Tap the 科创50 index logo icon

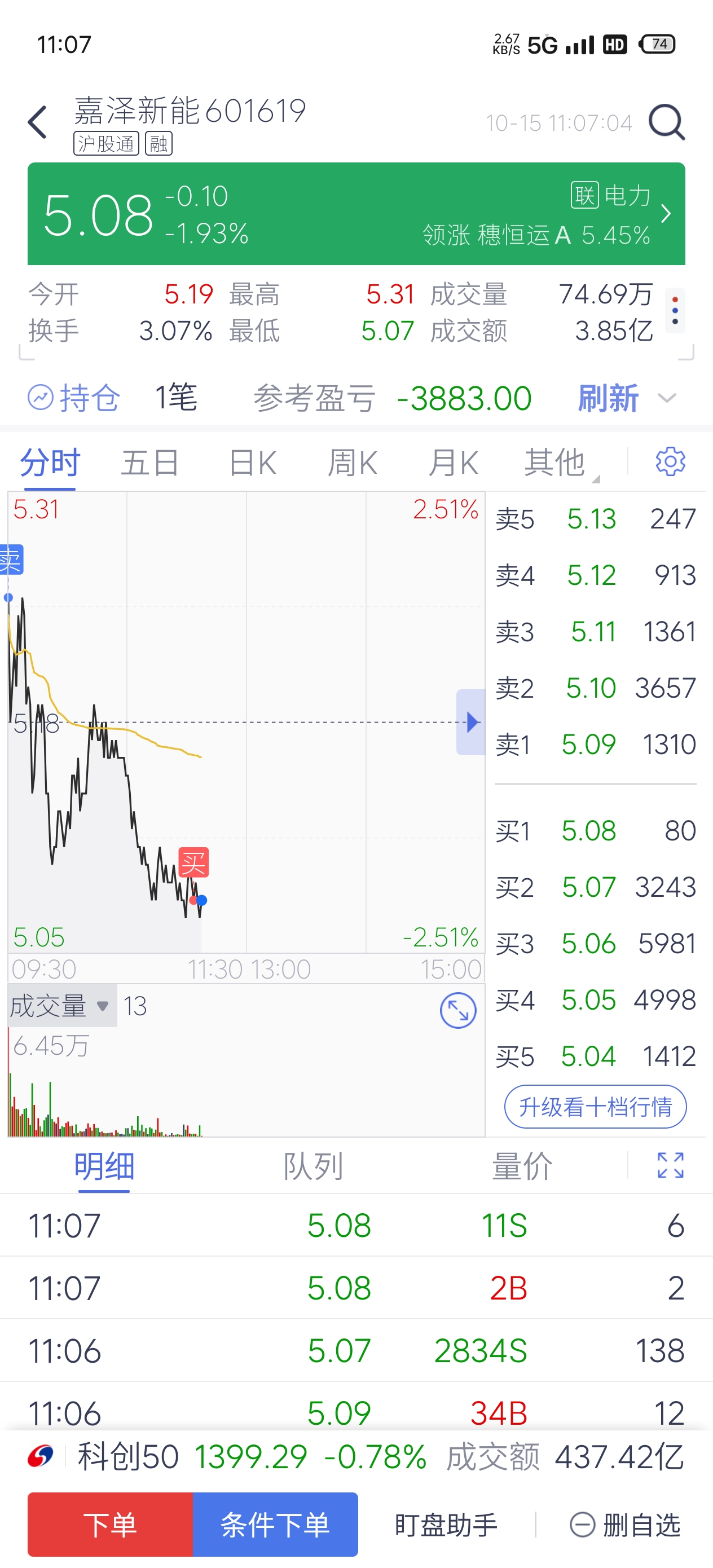[40, 1456]
